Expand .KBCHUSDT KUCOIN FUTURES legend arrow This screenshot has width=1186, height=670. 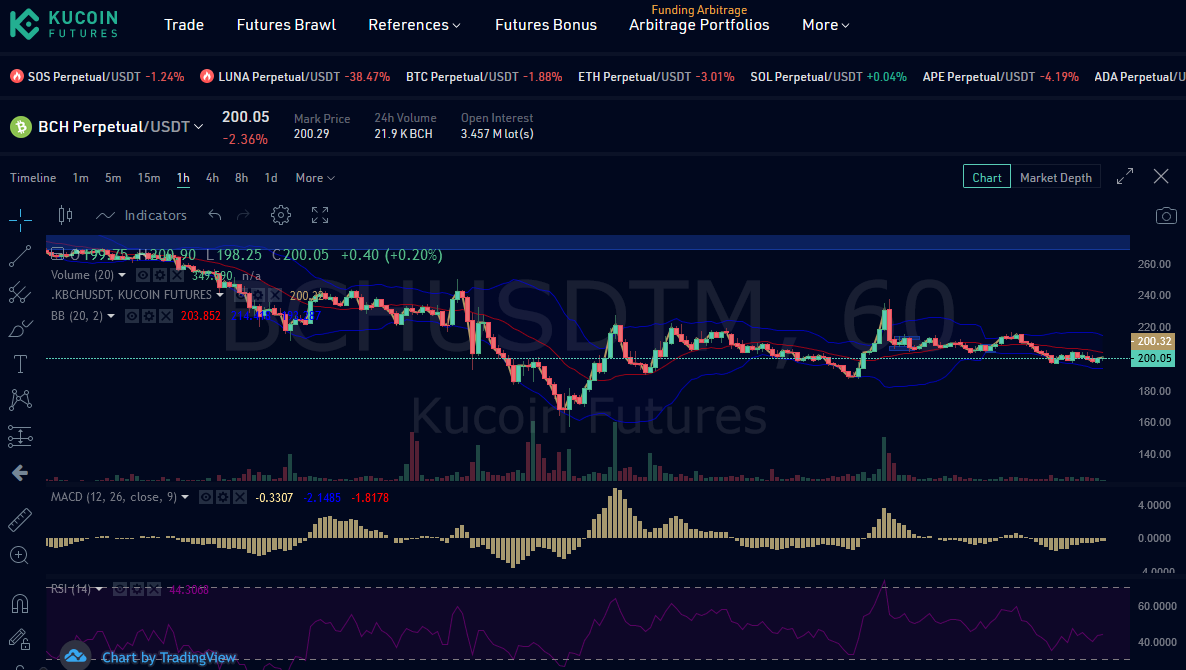coord(220,295)
